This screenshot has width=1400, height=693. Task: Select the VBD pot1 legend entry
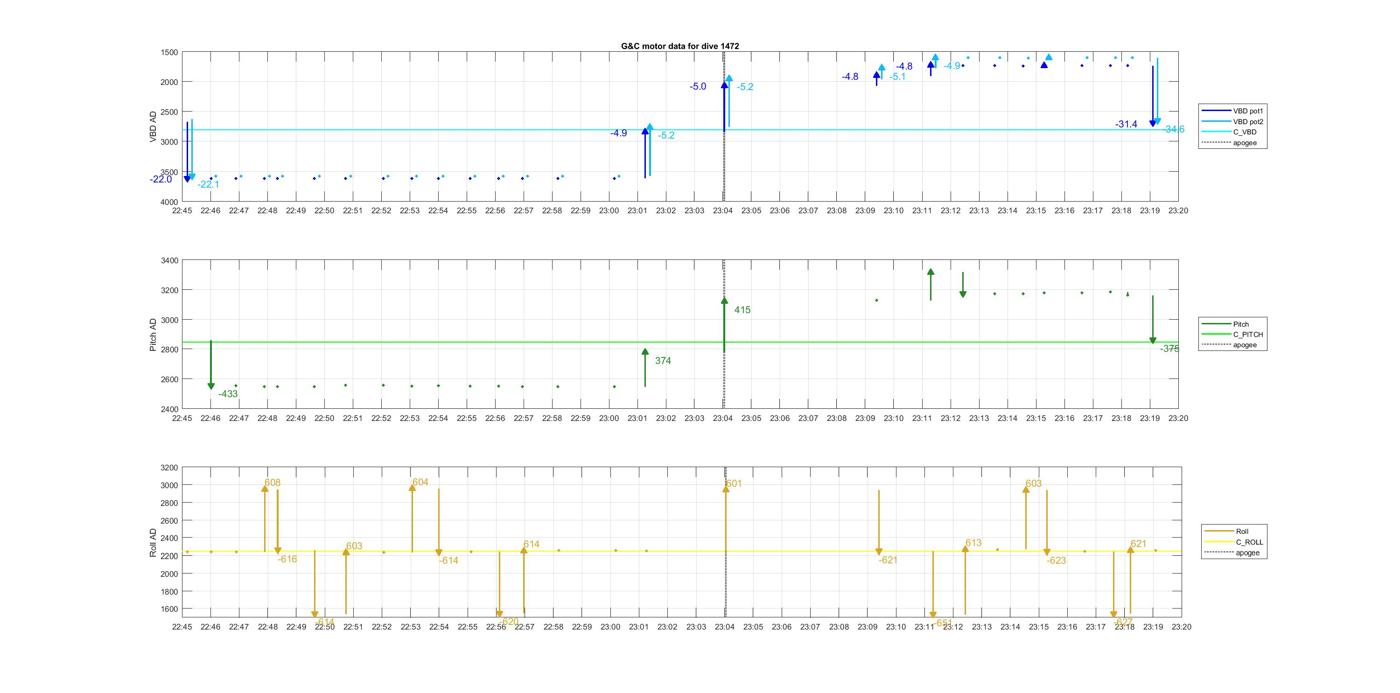click(x=1232, y=110)
